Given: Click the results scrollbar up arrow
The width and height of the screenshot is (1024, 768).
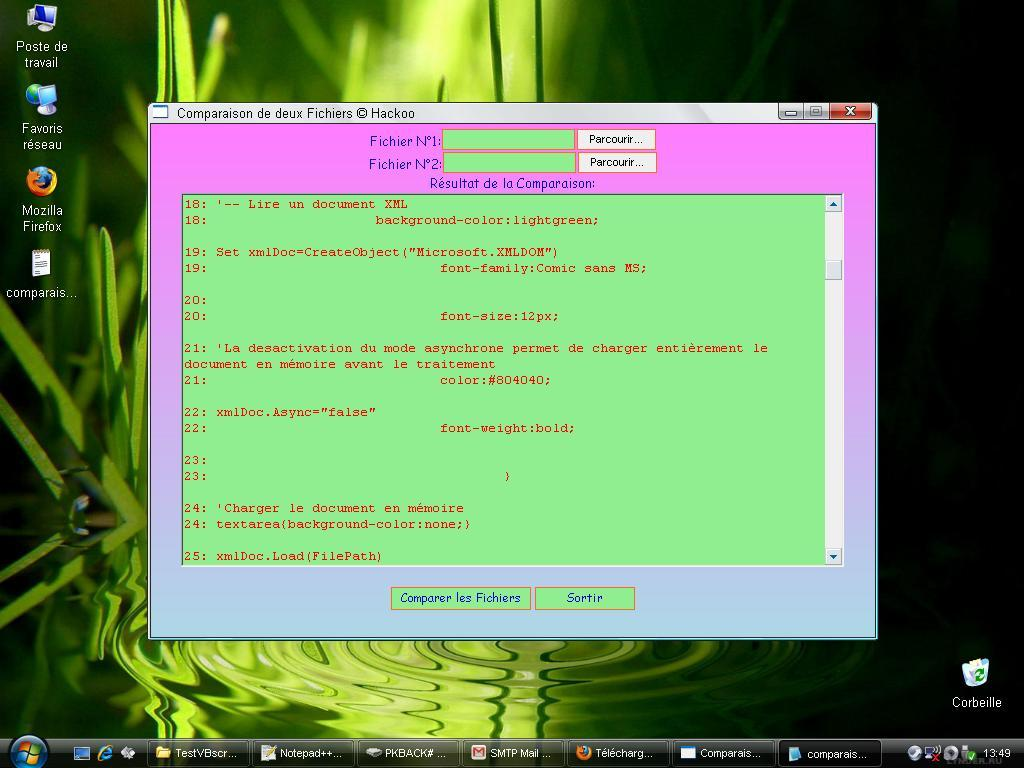Looking at the screenshot, I should (833, 204).
